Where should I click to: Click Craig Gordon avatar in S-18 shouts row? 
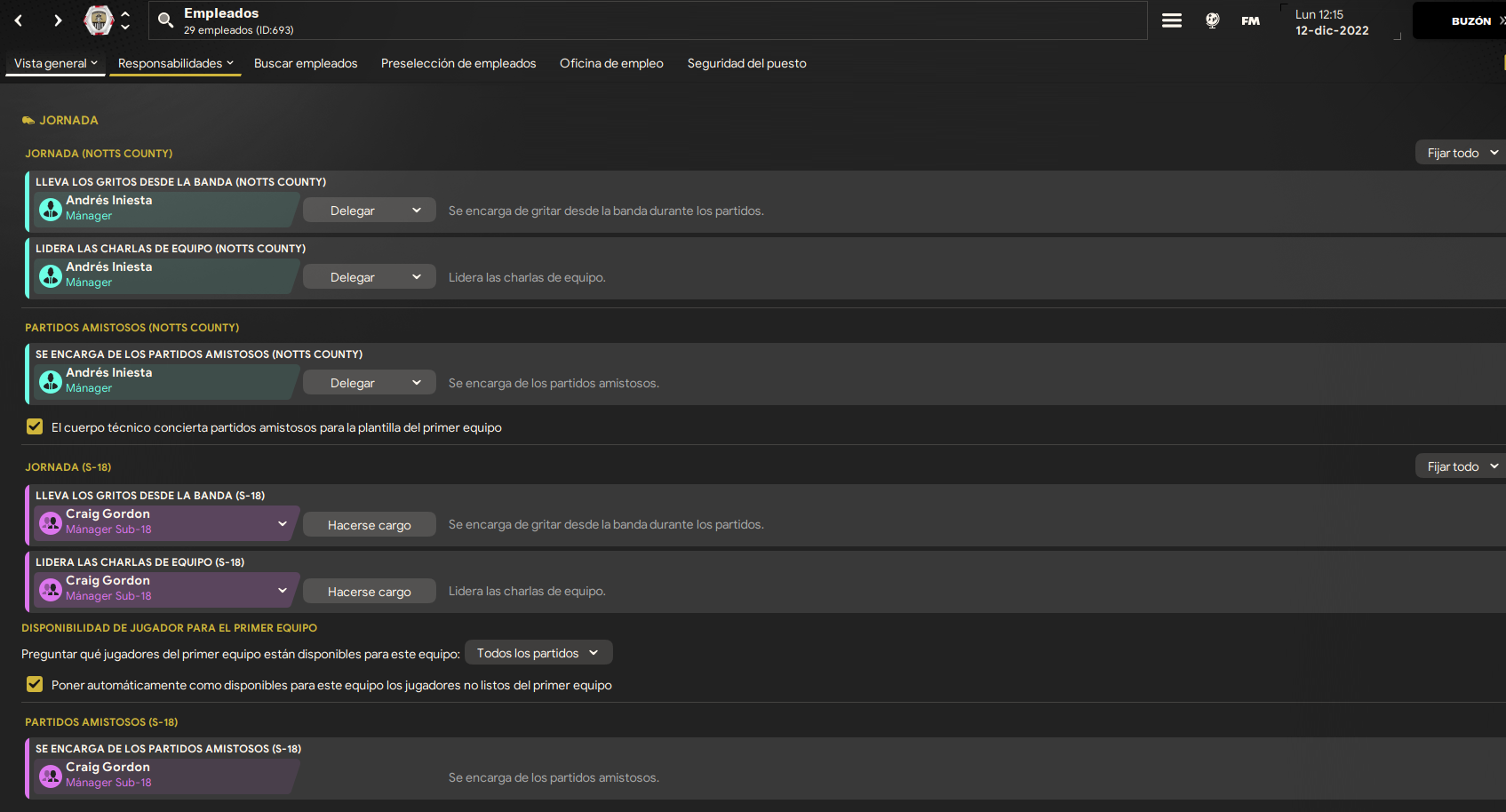click(x=51, y=522)
